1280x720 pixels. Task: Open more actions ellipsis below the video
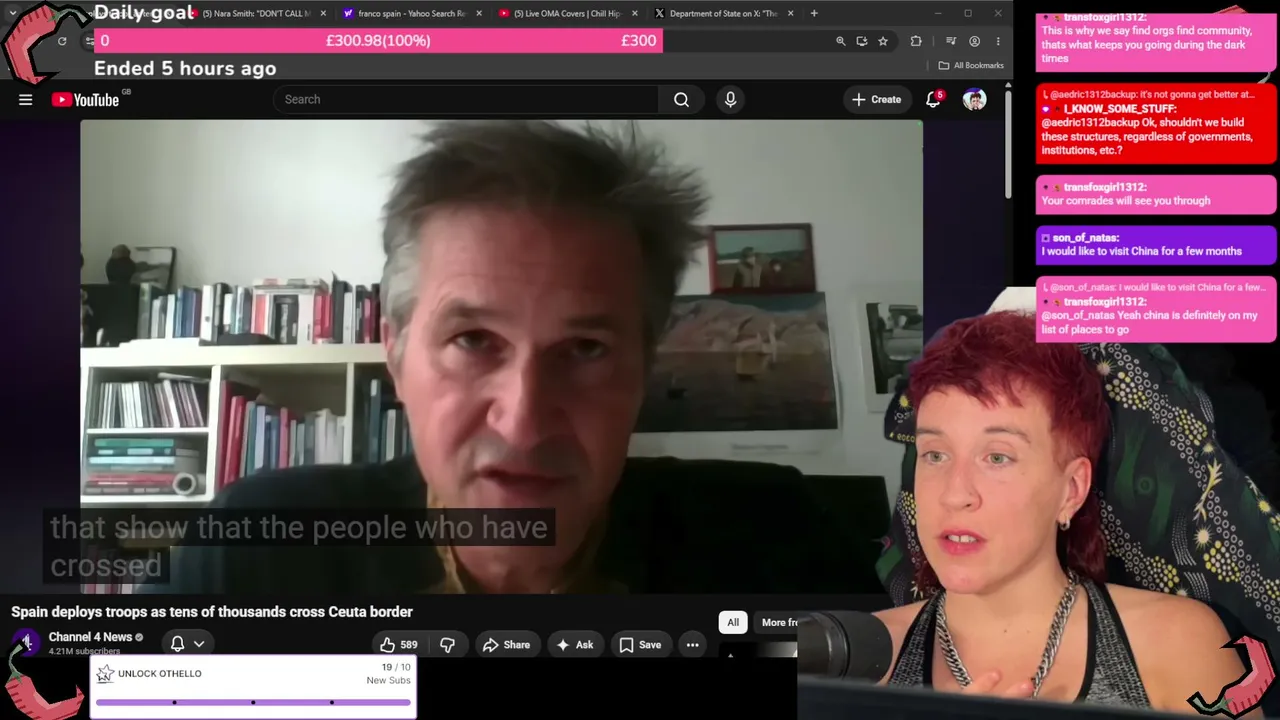692,645
